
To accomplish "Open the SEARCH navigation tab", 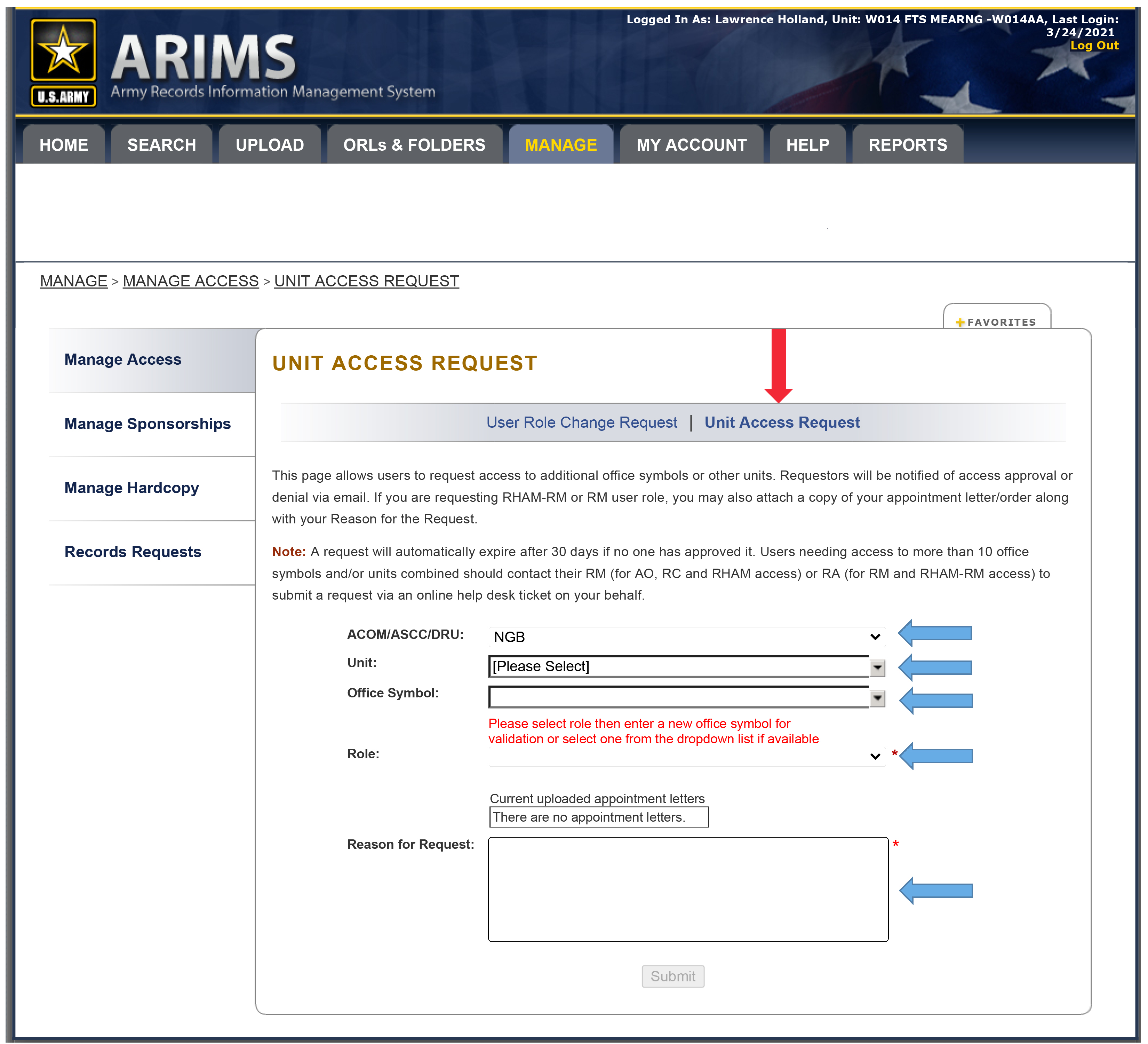I will click(162, 145).
